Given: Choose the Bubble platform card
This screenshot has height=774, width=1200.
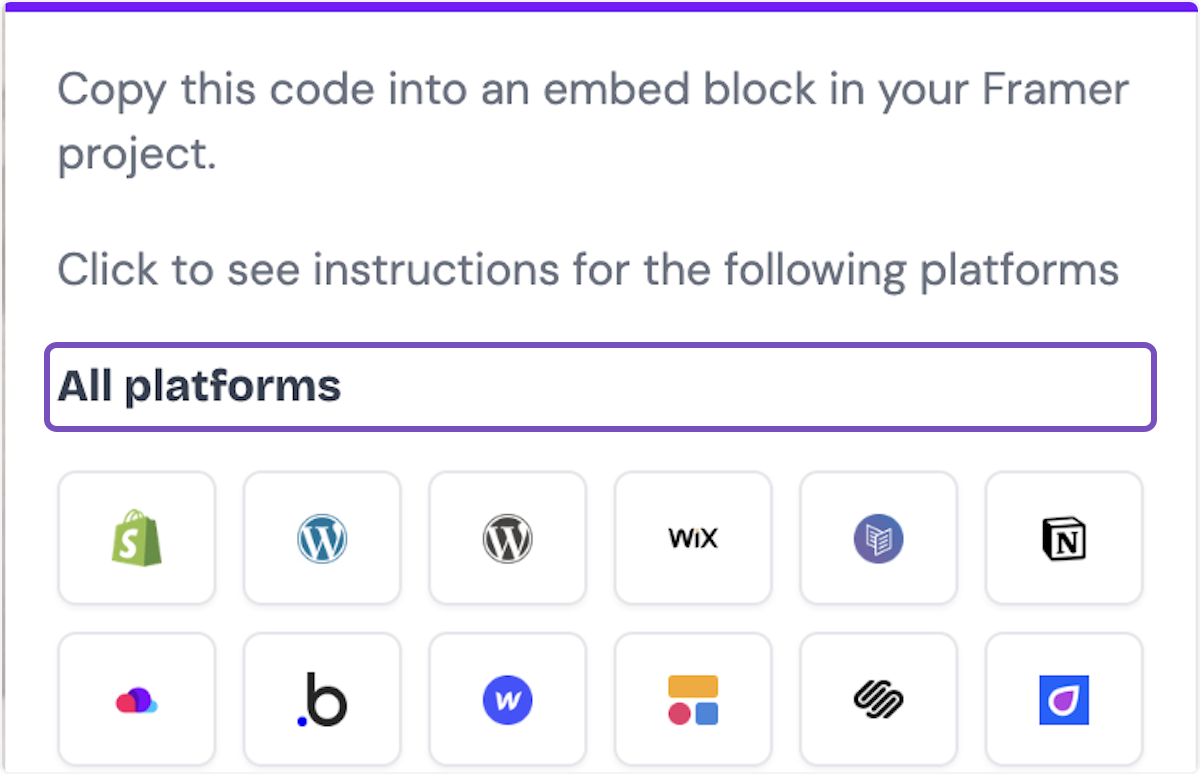Looking at the screenshot, I should [322, 699].
